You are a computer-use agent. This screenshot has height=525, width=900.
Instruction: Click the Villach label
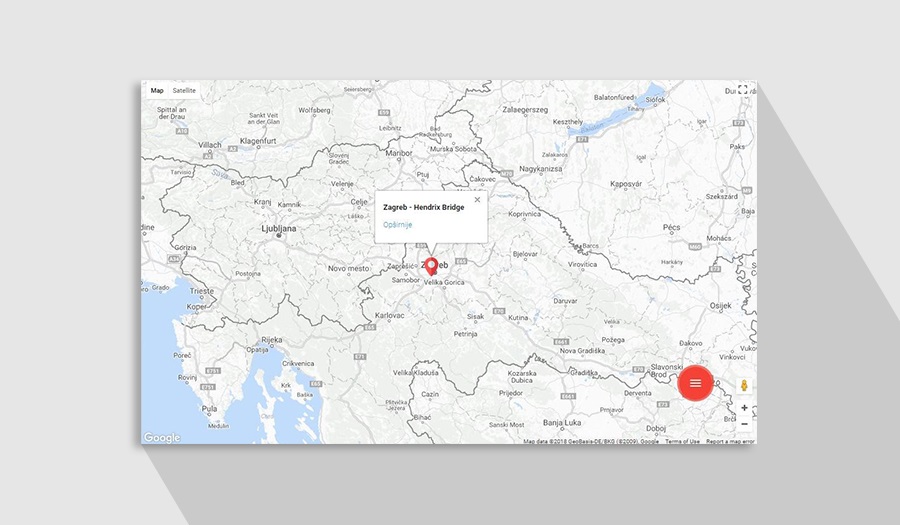[x=210, y=145]
